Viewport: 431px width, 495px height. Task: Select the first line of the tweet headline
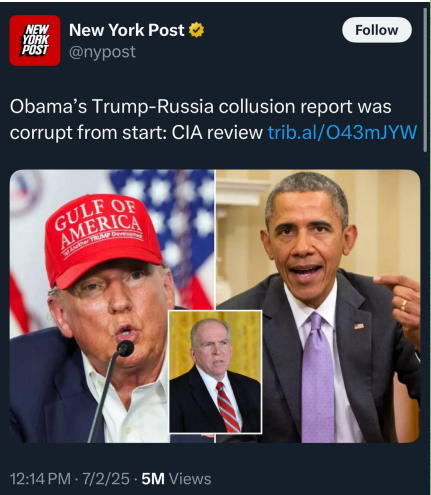point(201,106)
